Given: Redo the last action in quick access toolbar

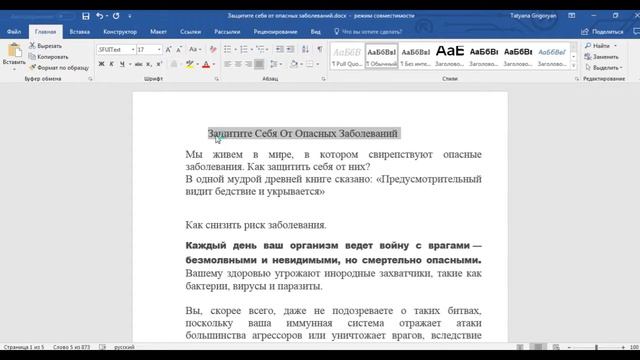Looking at the screenshot, I should 116,16.
